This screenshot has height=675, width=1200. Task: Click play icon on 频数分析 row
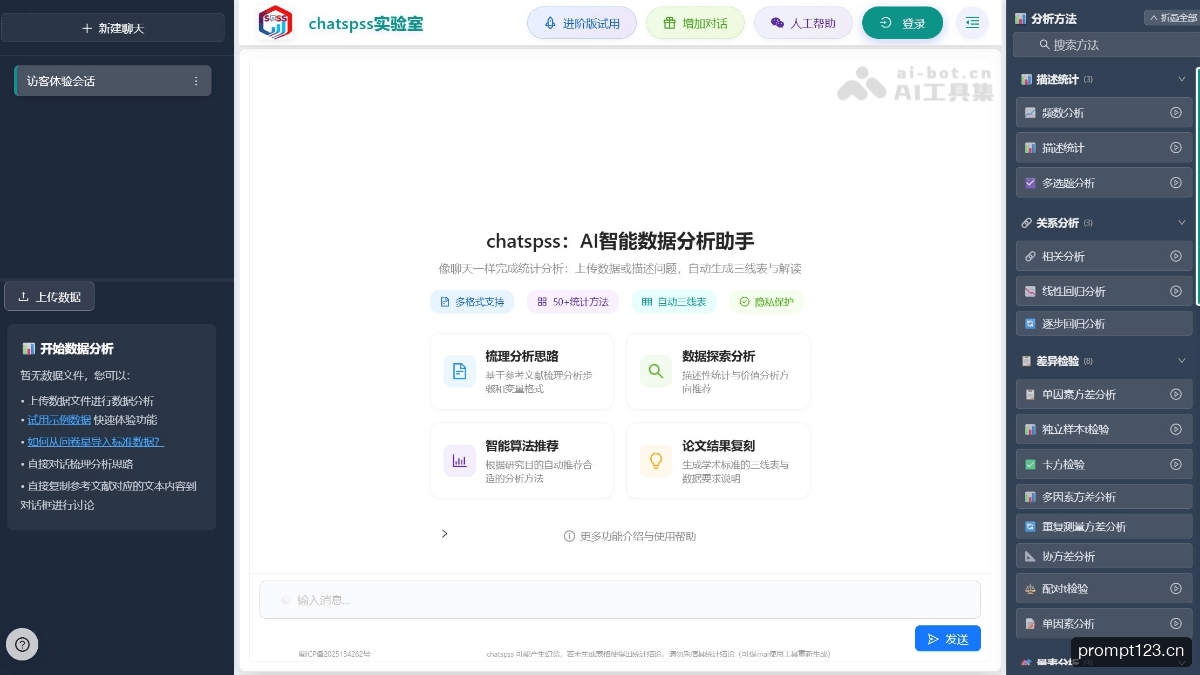(x=1176, y=113)
